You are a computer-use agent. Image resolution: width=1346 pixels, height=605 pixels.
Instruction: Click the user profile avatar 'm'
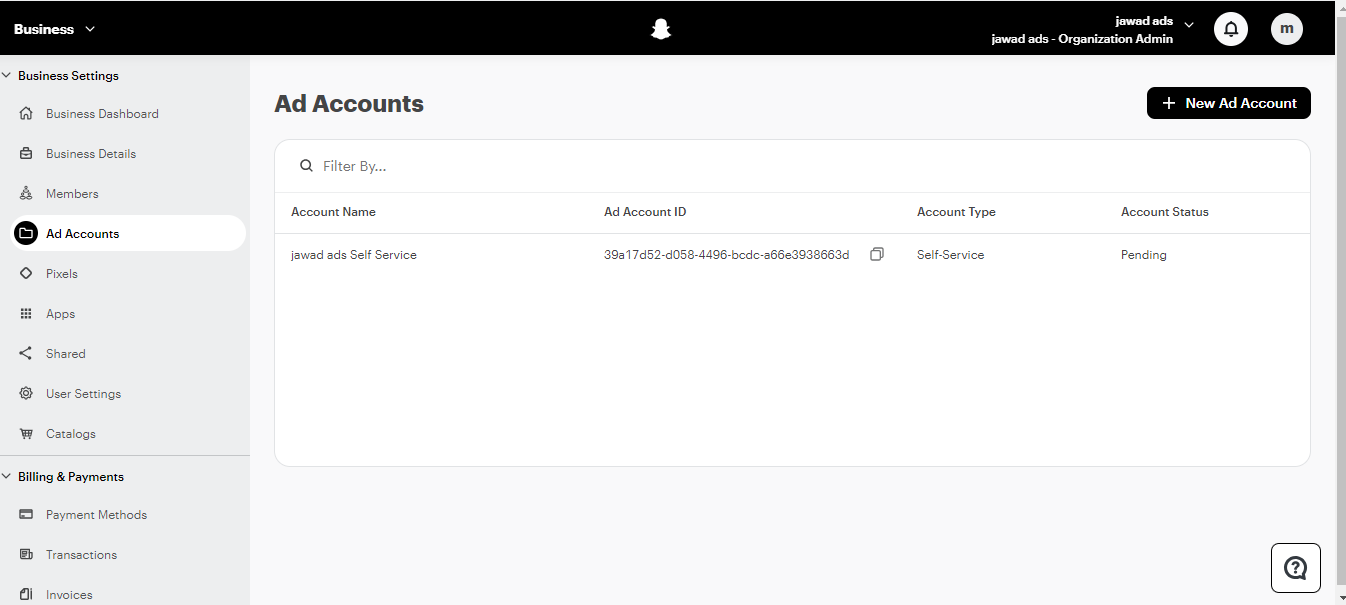(x=1287, y=29)
